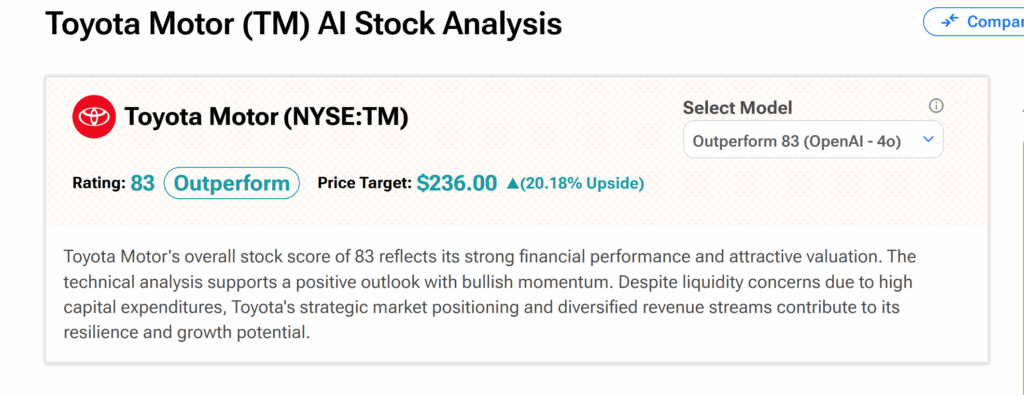Click the Select Model label
Viewport: 1024px width, 395px height.
pyautogui.click(x=737, y=107)
